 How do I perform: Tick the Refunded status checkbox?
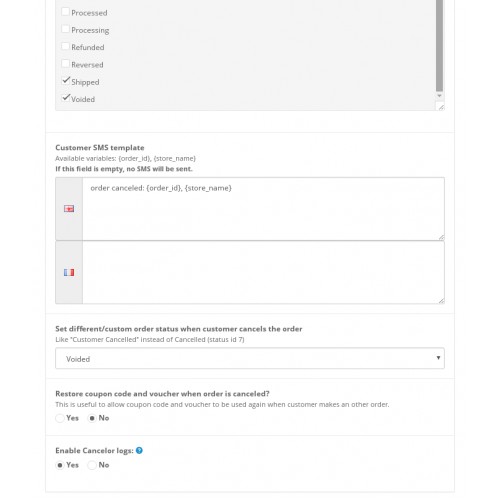65,47
